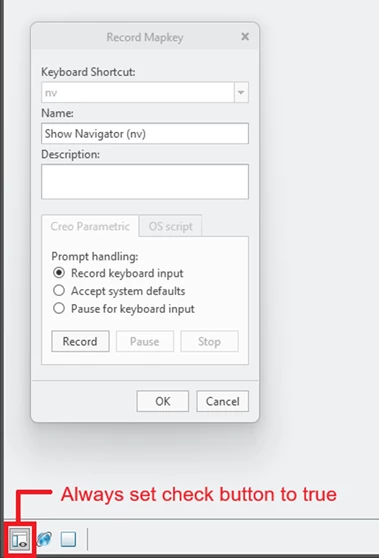Cancel the Record Mapkey dialog

coord(222,401)
